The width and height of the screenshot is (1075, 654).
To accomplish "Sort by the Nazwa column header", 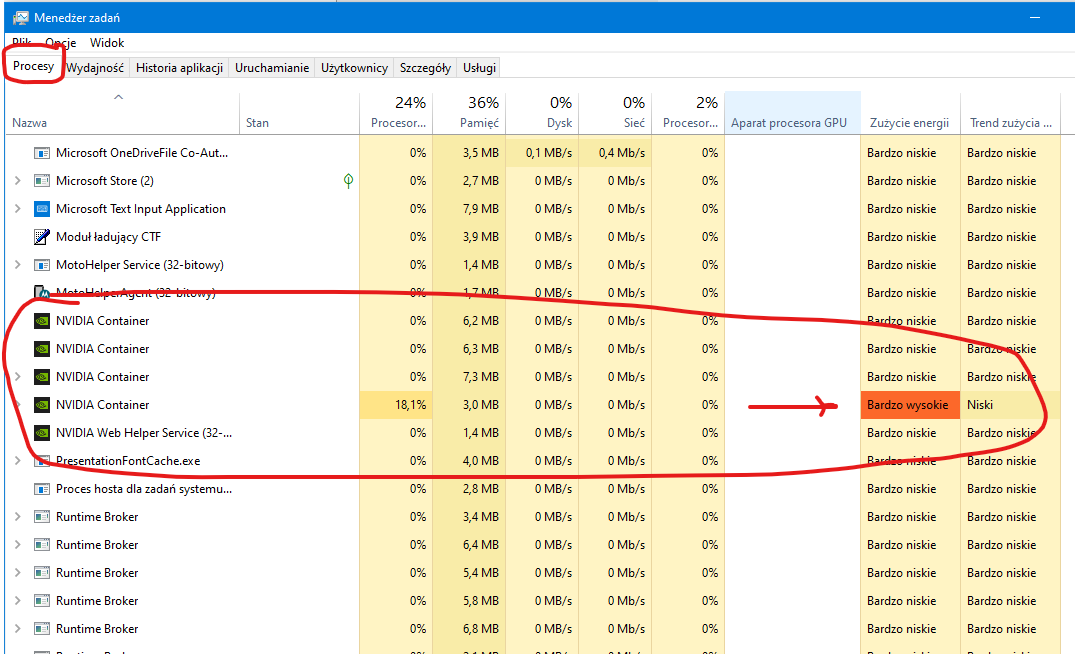I will [123, 113].
